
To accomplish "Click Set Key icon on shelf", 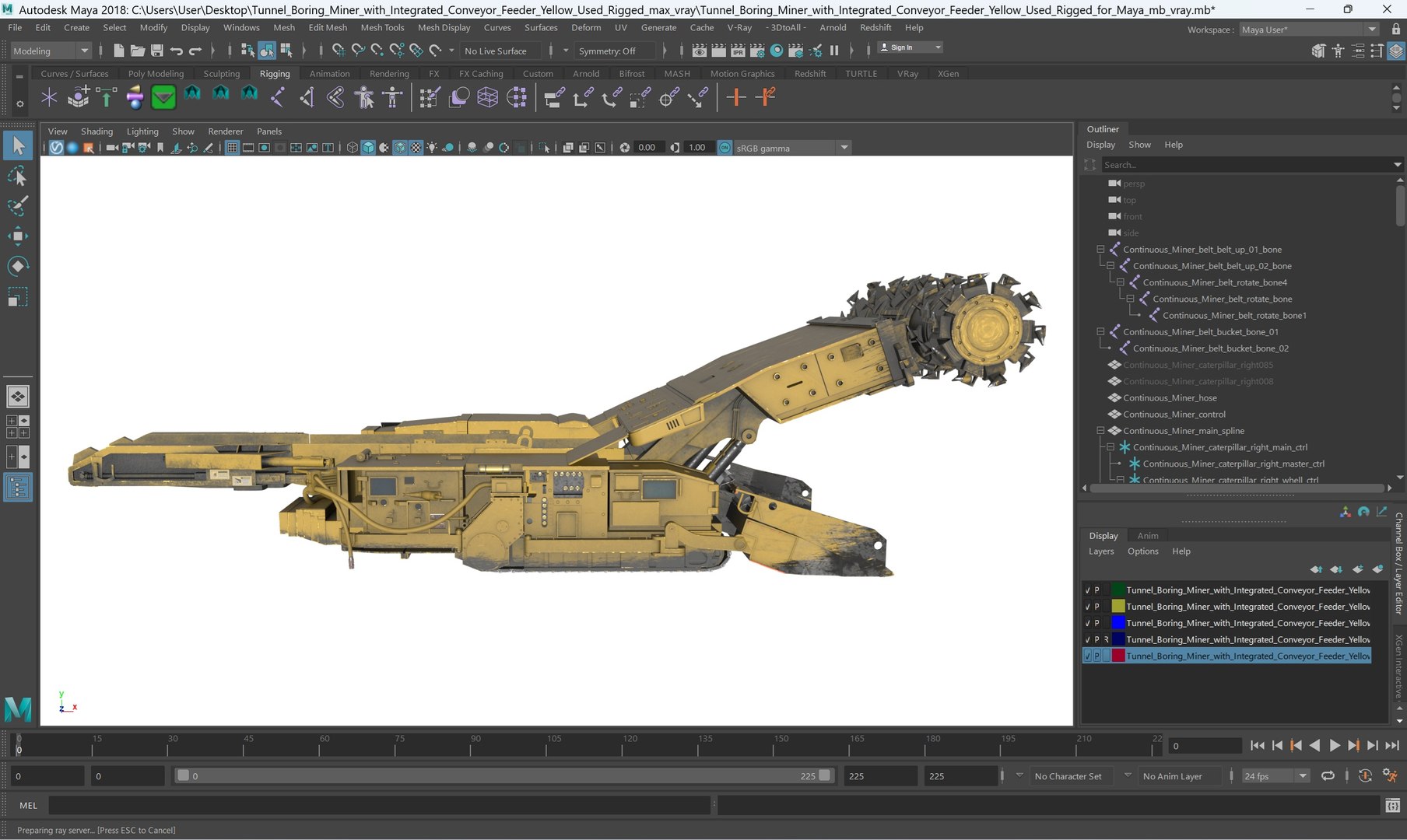I will 736,97.
